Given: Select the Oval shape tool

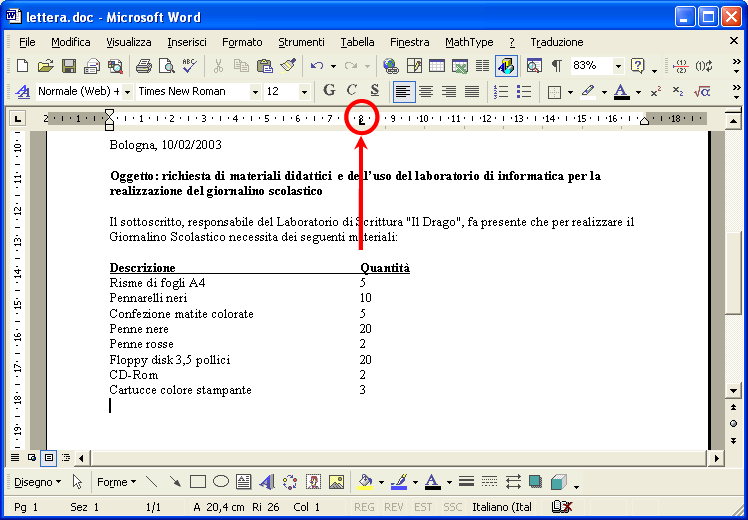Looking at the screenshot, I should pos(220,482).
